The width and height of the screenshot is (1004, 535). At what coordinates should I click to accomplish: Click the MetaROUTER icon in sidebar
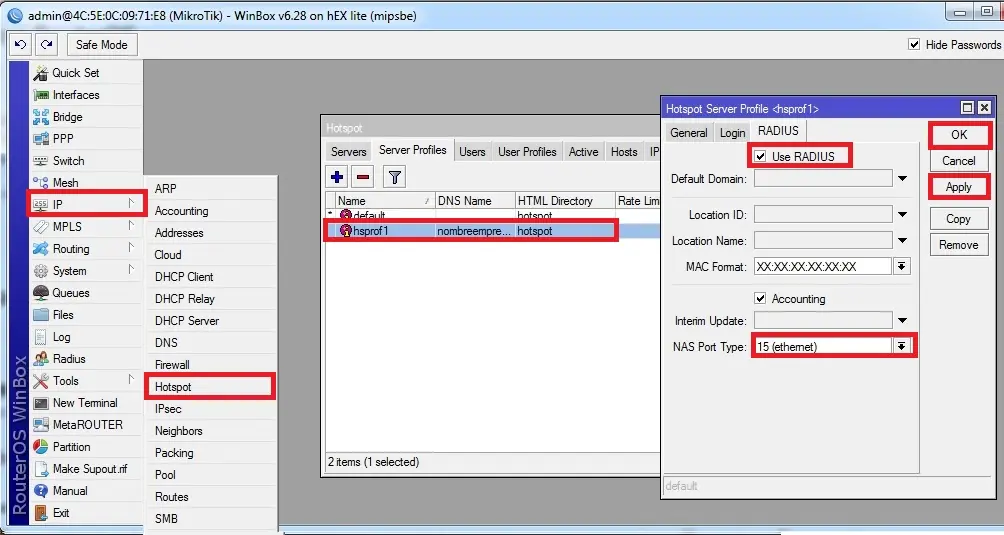point(41,425)
